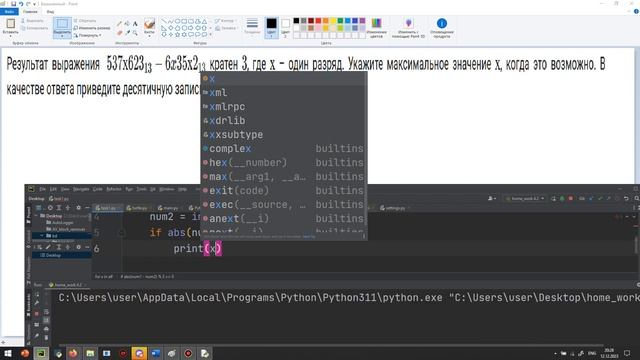Select the Fill bucket tool in Paint
This screenshot has height=360, width=640.
tap(127, 24)
